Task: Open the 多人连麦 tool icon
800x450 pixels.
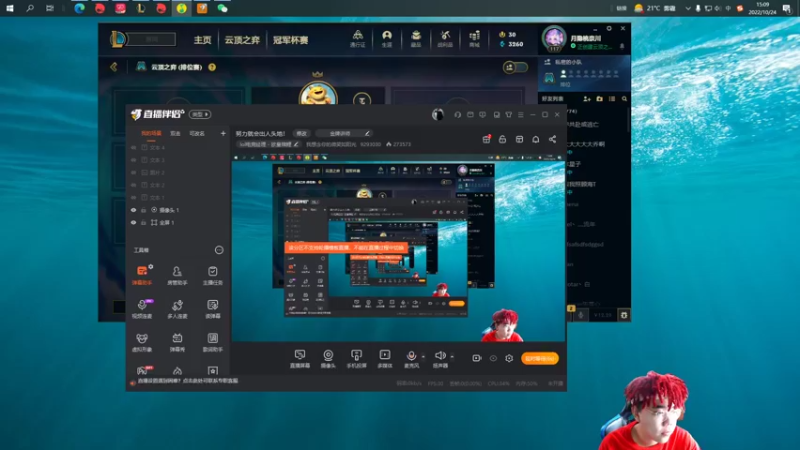Action: (177, 308)
